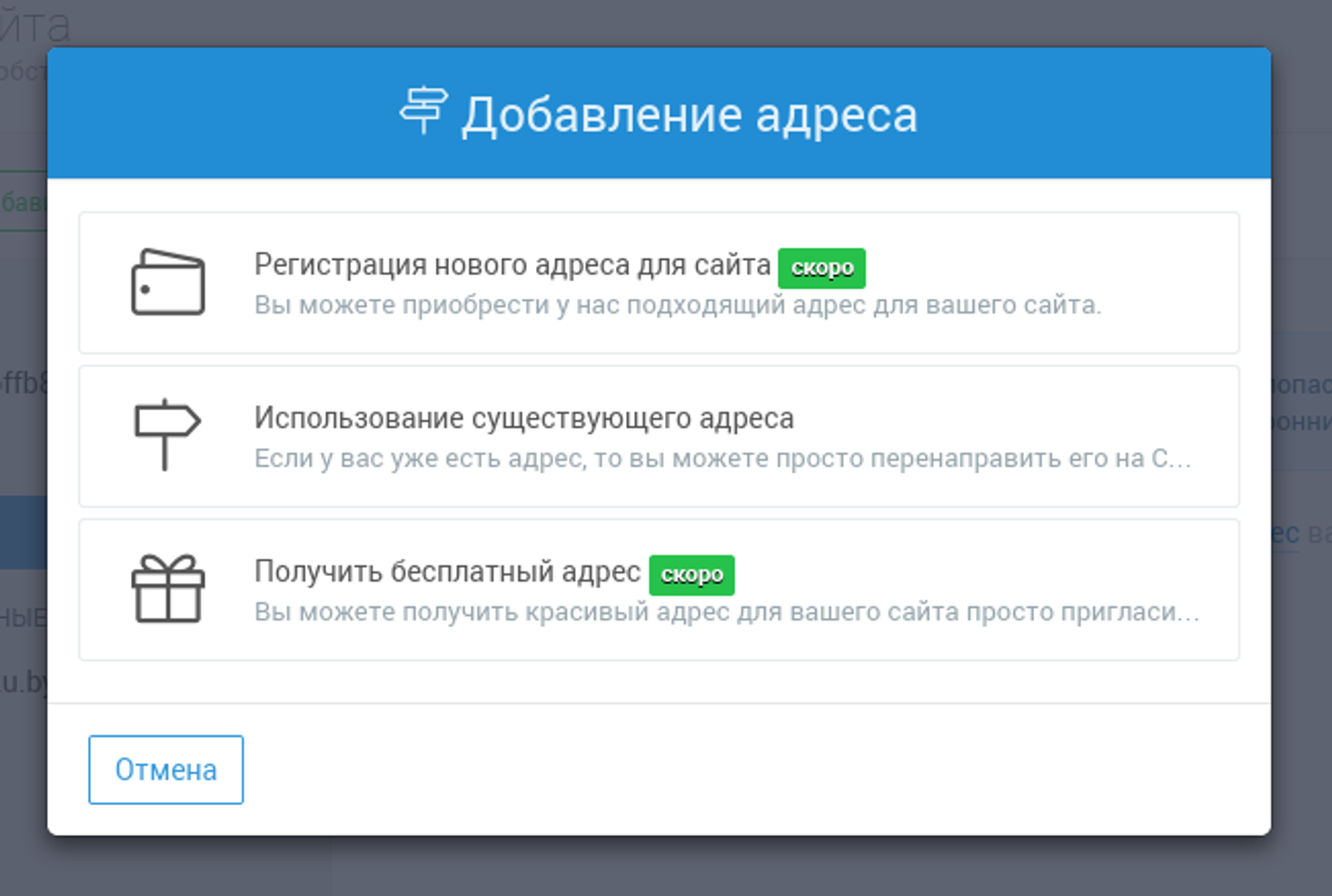The width and height of the screenshot is (1332, 896).
Task: Click text 'Вы можете приобрести у нас подходящий адрес'
Action: tap(560, 305)
